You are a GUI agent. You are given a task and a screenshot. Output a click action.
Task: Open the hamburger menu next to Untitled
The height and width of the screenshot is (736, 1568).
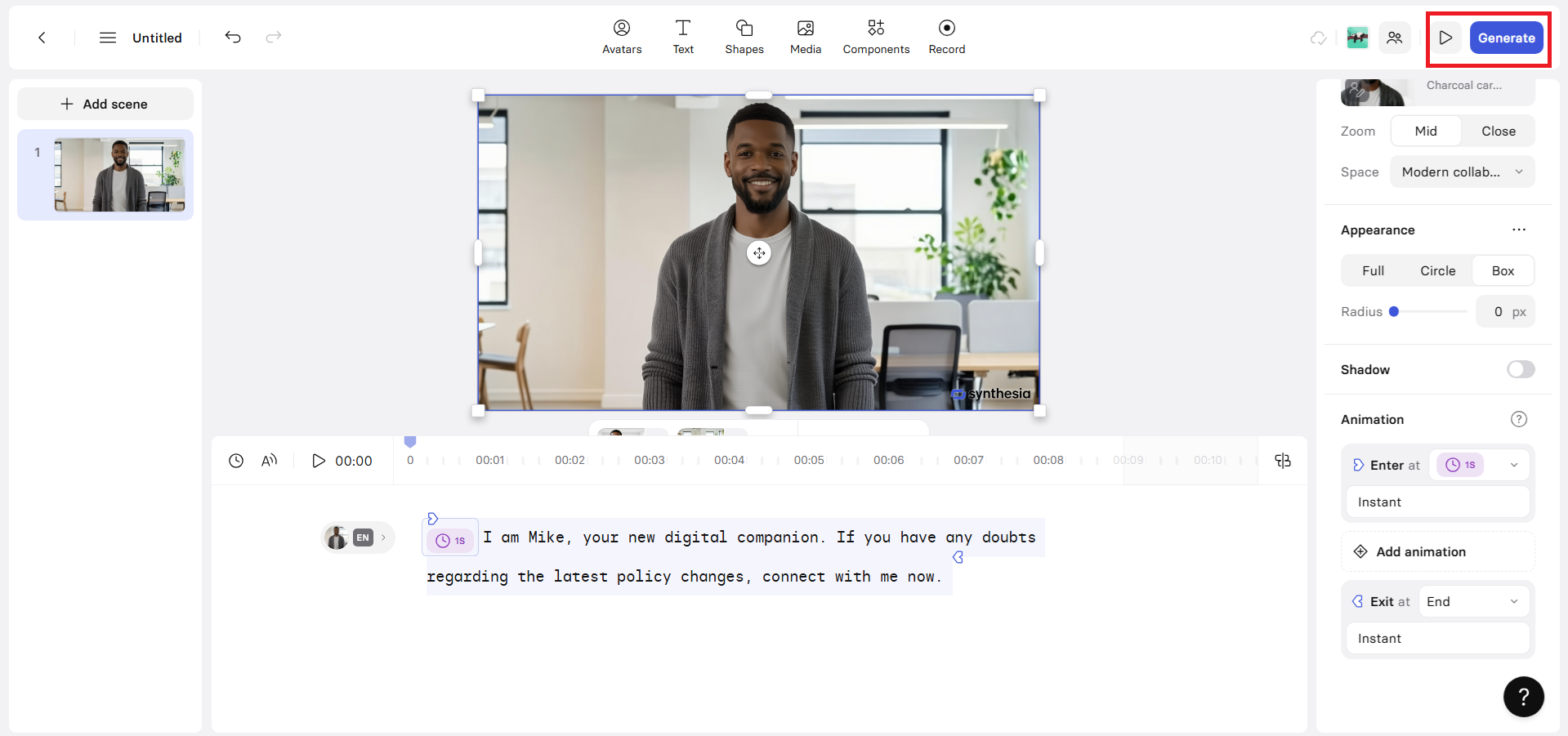[107, 38]
